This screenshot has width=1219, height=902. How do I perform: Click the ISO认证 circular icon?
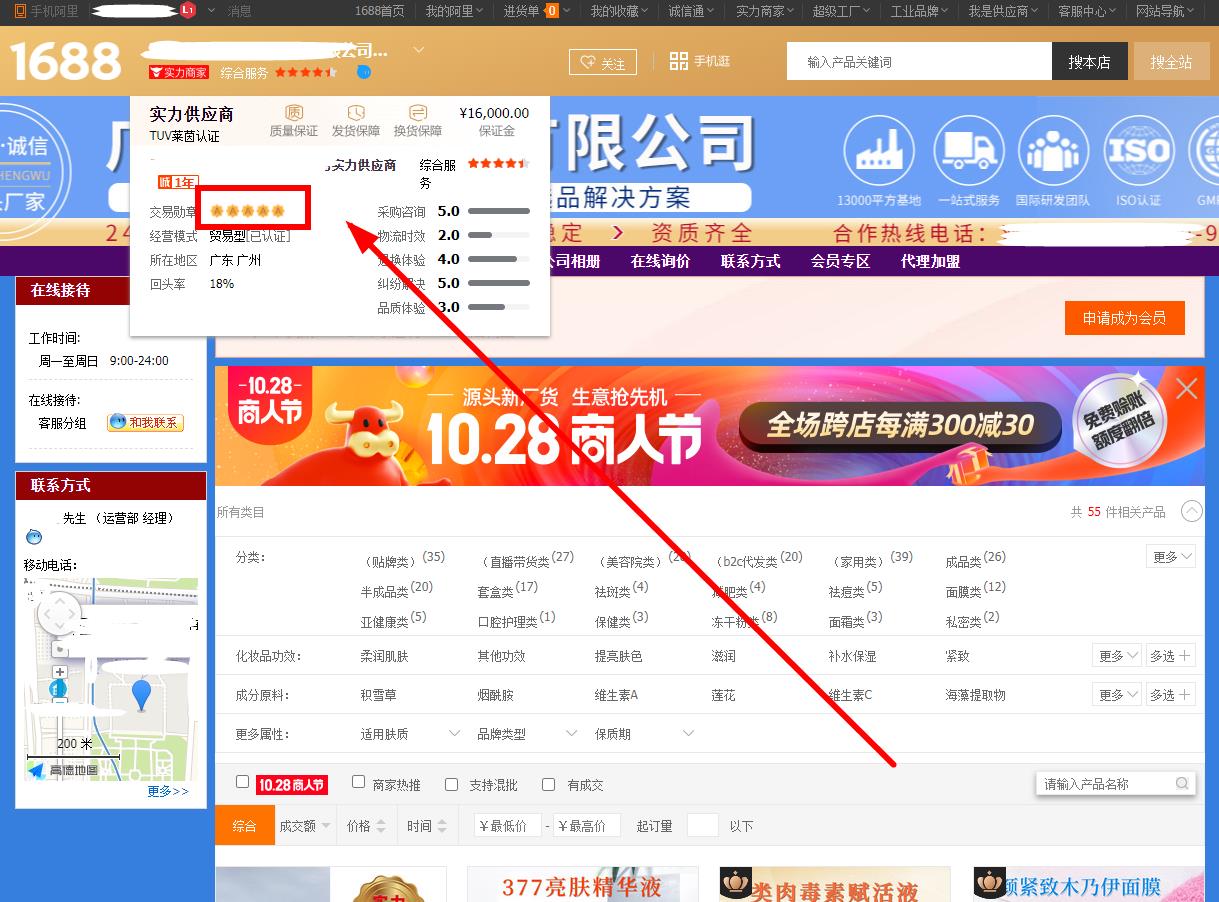tap(1138, 153)
